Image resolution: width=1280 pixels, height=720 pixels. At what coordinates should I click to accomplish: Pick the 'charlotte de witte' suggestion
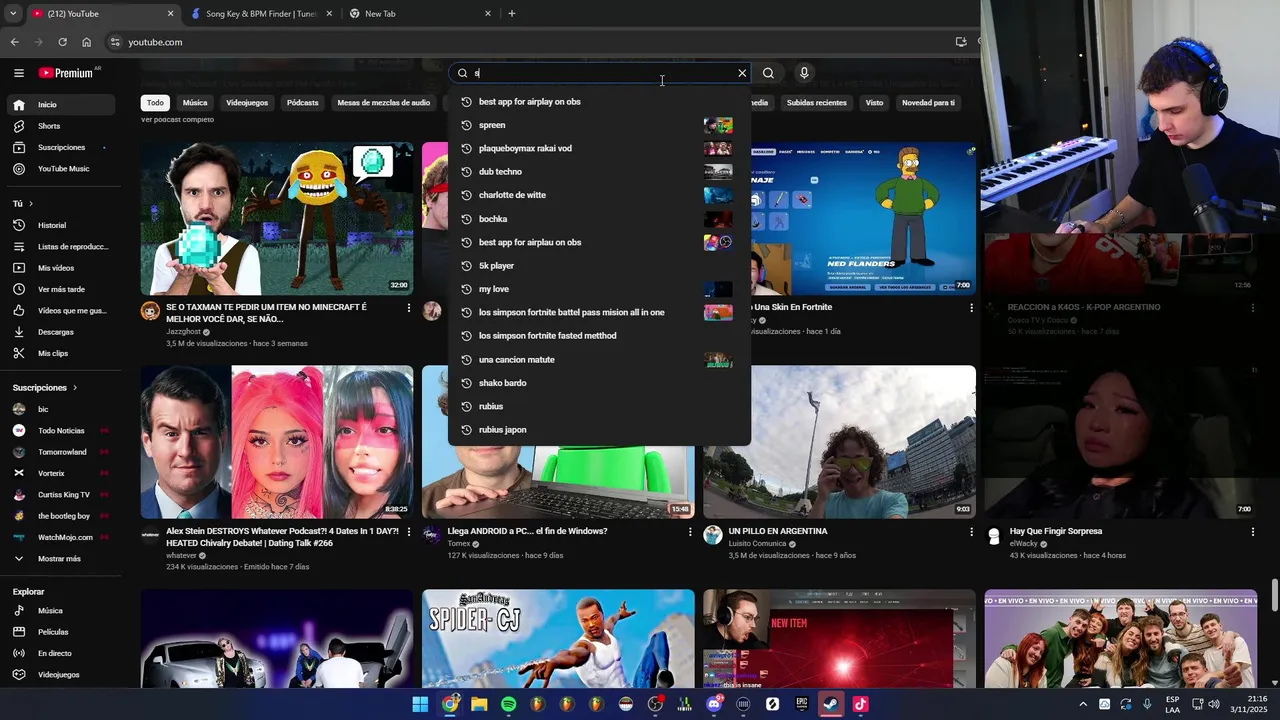(599, 195)
